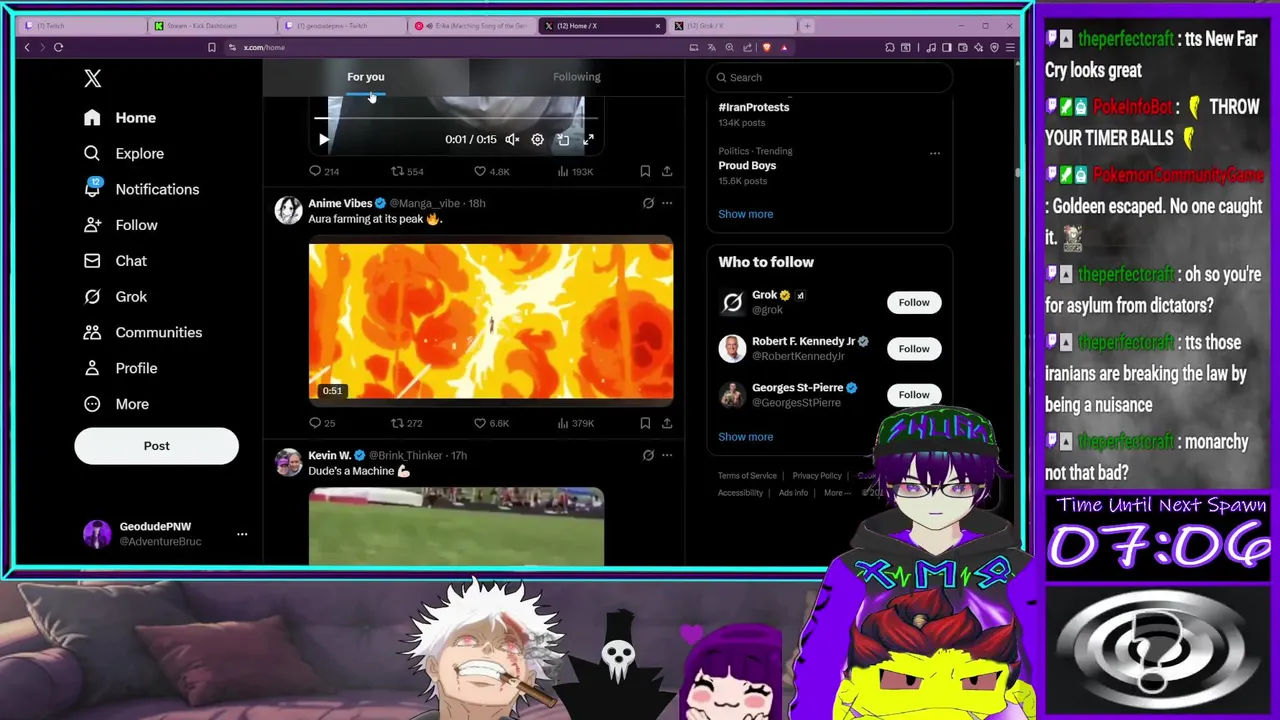Switch to the Following tab
This screenshot has height=720, width=1280.
(577, 77)
